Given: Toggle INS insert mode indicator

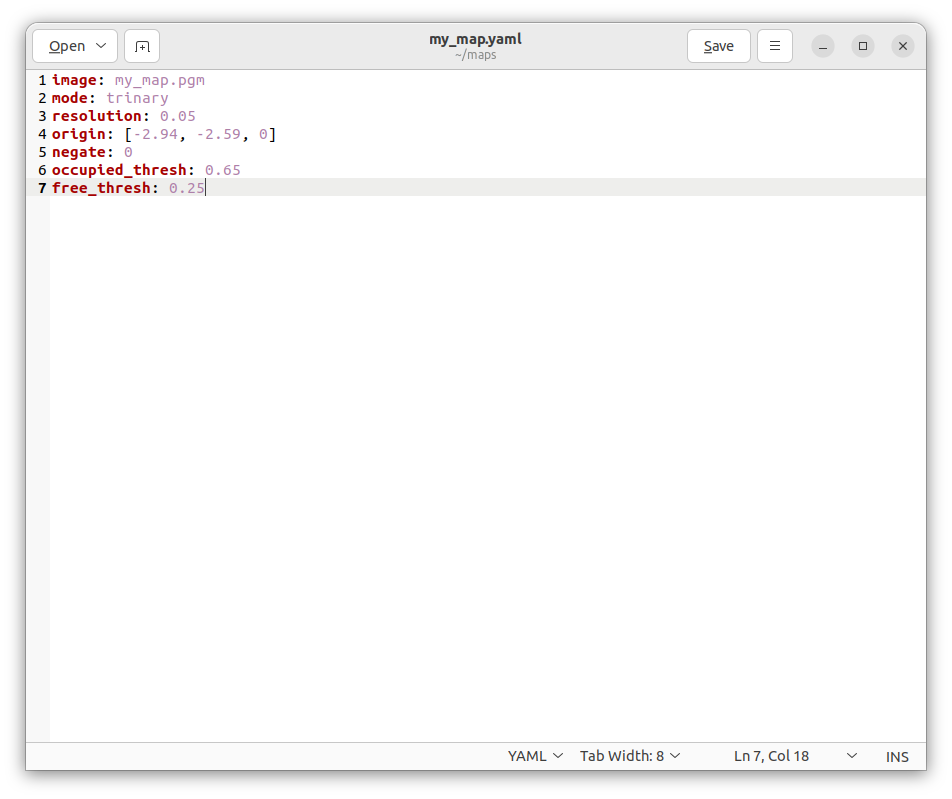Looking at the screenshot, I should click(897, 756).
